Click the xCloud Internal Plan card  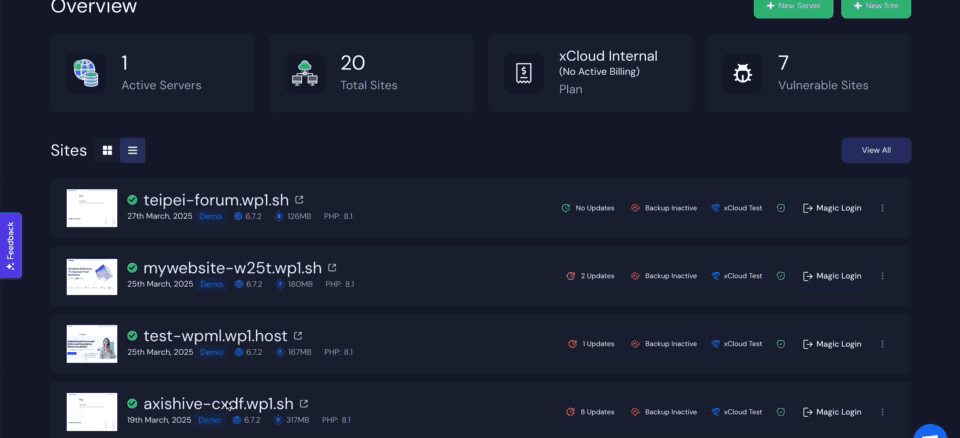(x=590, y=73)
